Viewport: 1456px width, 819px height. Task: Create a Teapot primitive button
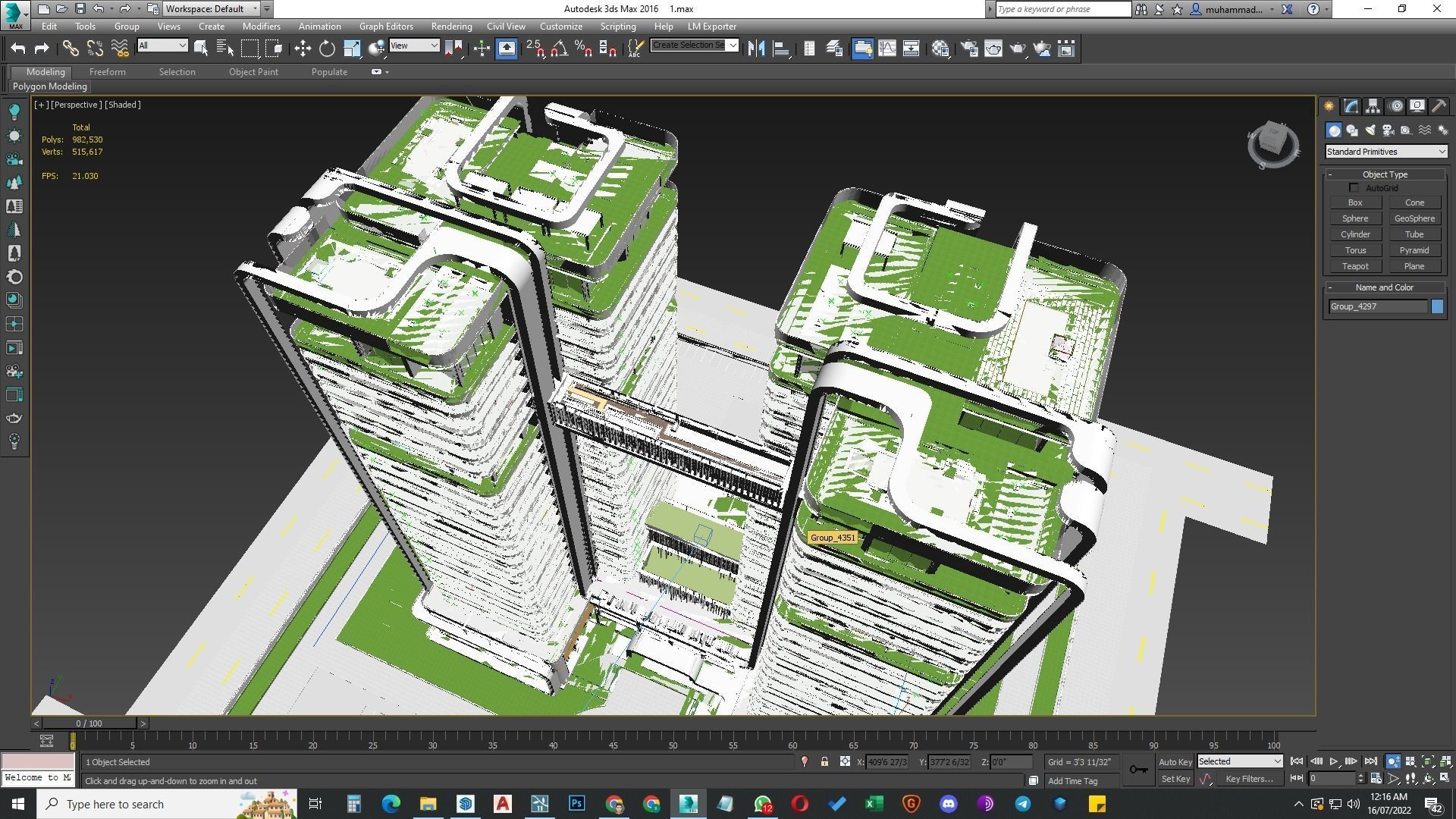pyautogui.click(x=1355, y=266)
